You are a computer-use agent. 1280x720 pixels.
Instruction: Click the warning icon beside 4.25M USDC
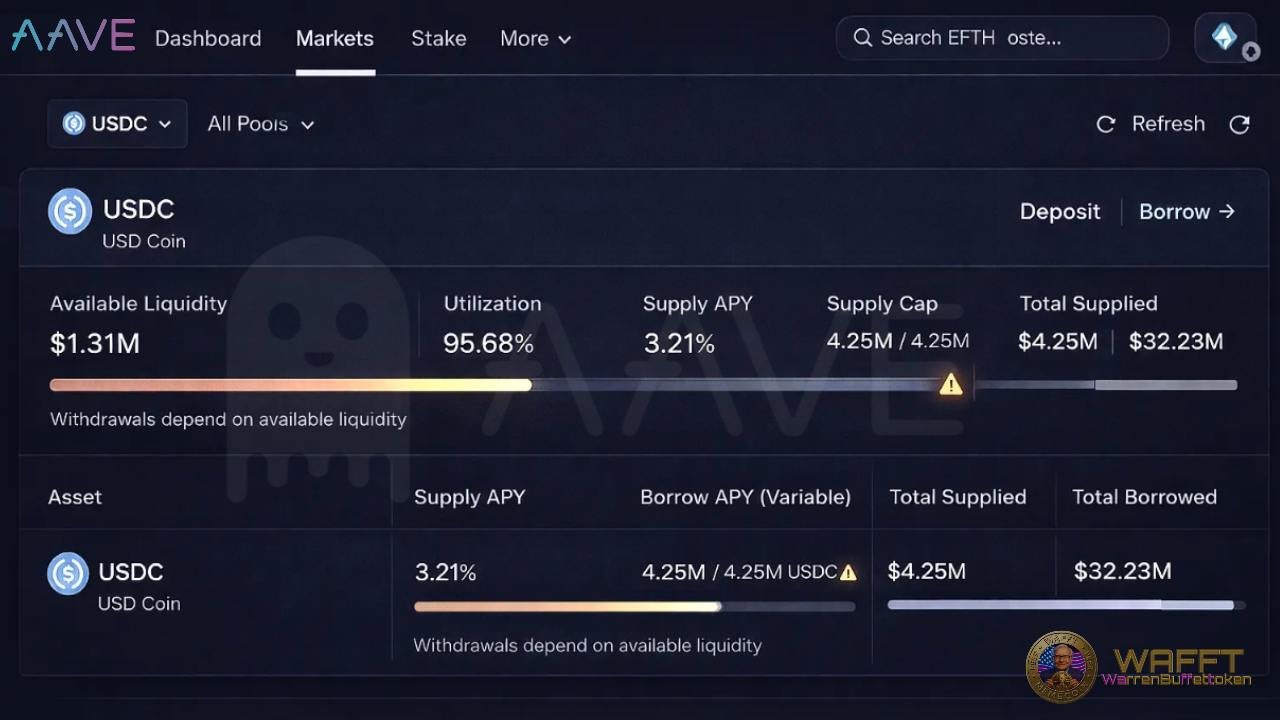pyautogui.click(x=848, y=573)
